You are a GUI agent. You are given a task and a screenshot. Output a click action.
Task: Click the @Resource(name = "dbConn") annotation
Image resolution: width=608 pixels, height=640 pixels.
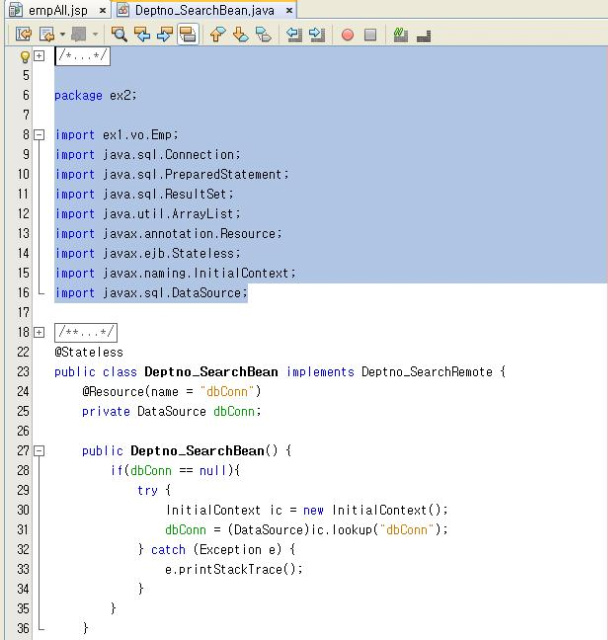pyautogui.click(x=171, y=391)
